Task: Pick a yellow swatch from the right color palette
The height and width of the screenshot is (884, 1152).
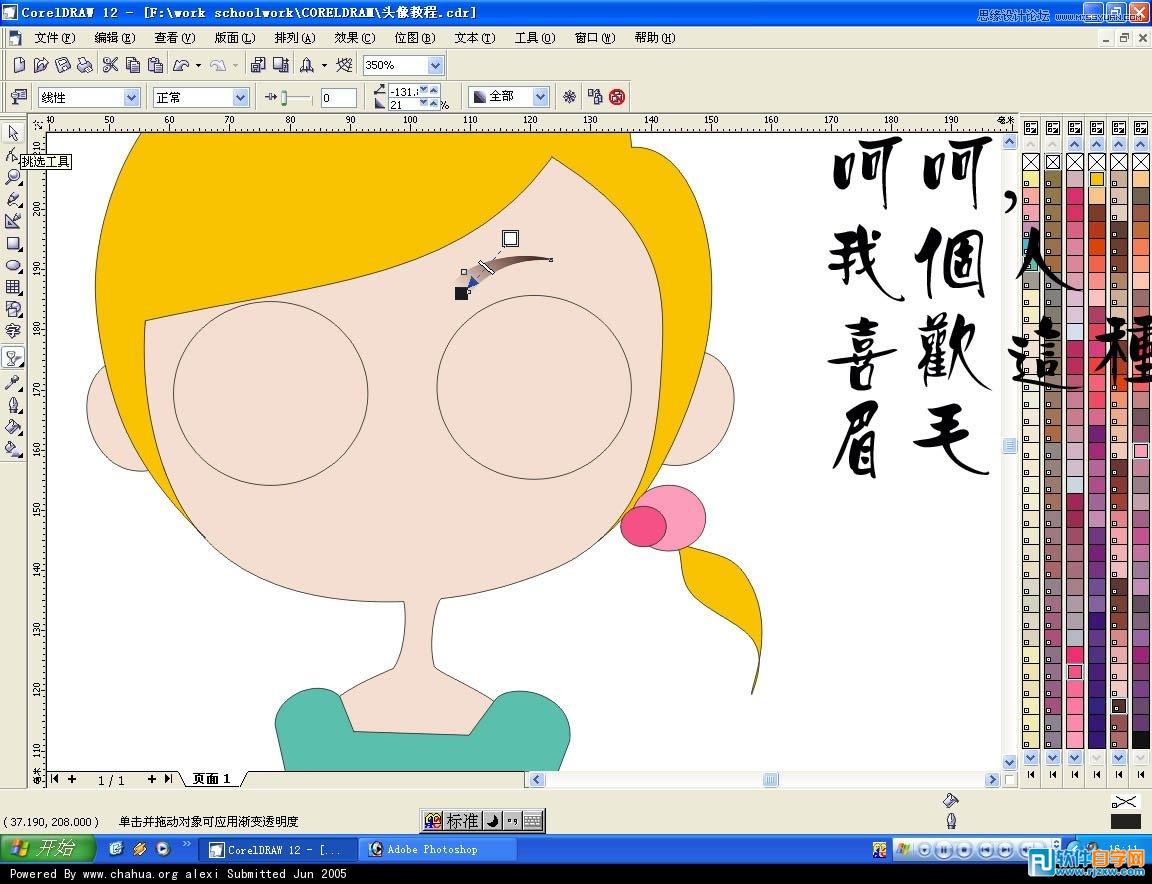Action: pyautogui.click(x=1095, y=177)
